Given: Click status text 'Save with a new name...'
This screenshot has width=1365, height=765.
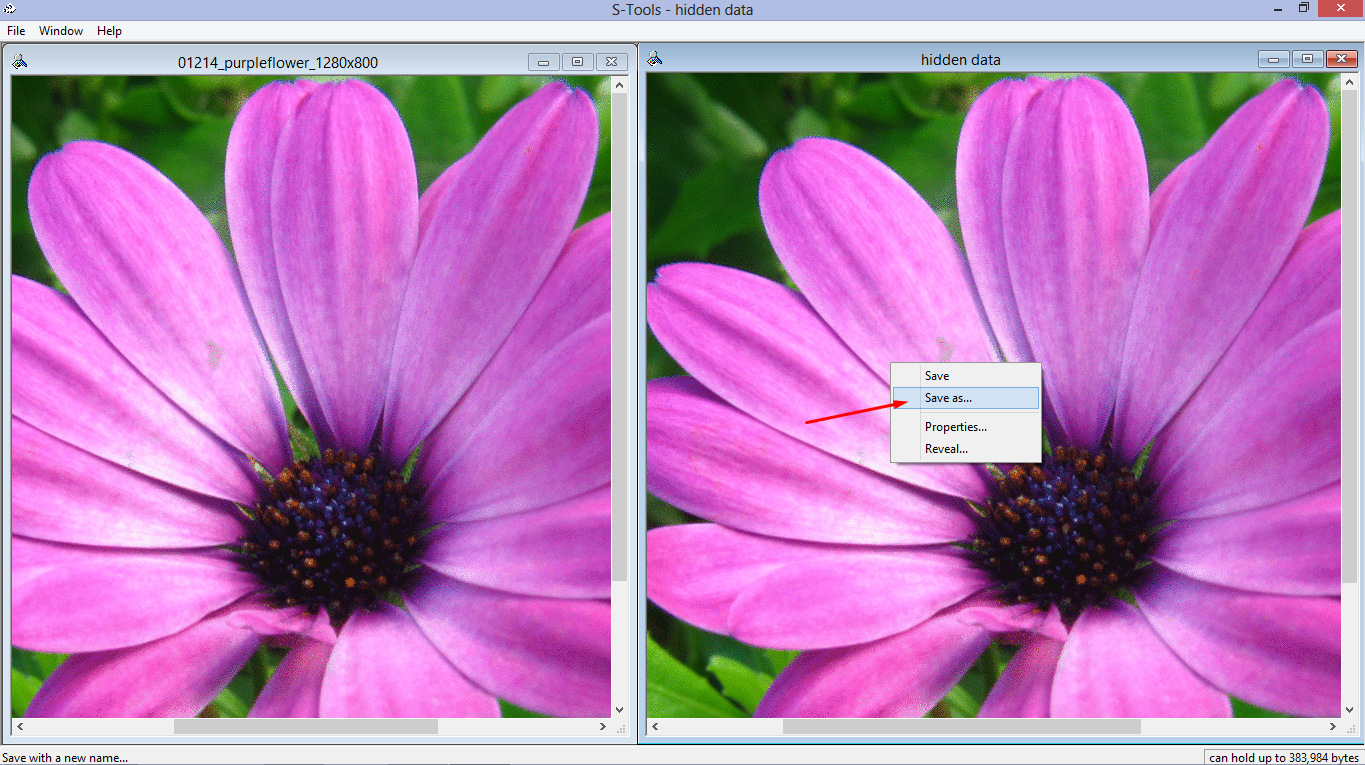Looking at the screenshot, I should click(x=65, y=758).
